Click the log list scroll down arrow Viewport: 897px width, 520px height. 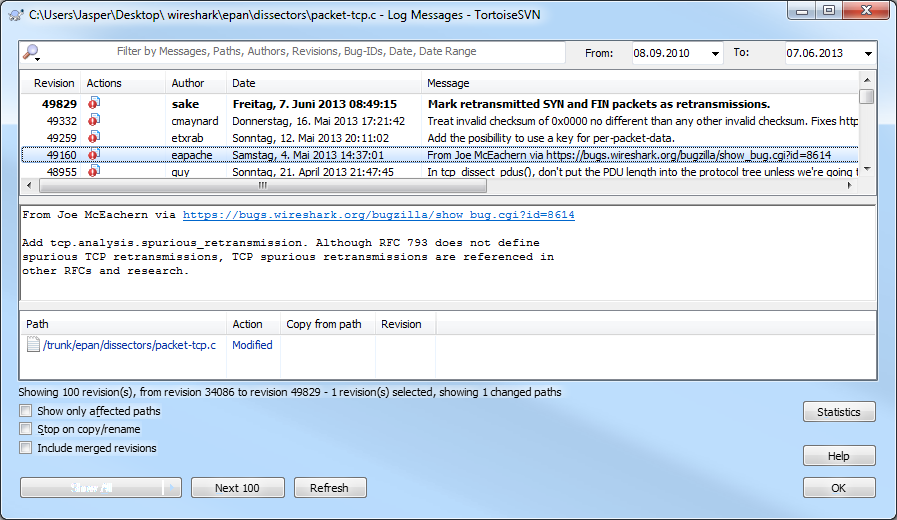click(x=867, y=169)
